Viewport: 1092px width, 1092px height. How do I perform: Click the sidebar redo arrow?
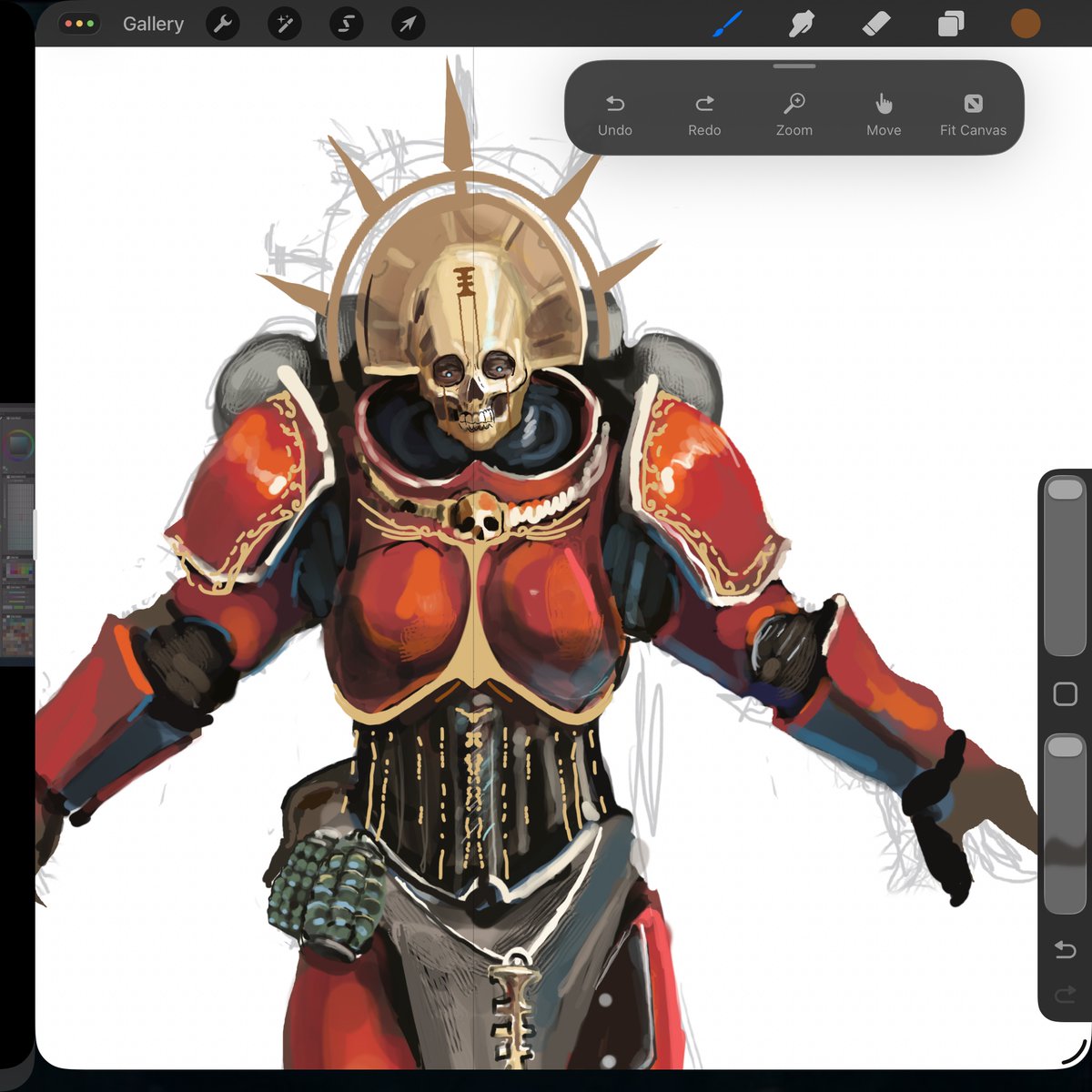coord(1065,996)
